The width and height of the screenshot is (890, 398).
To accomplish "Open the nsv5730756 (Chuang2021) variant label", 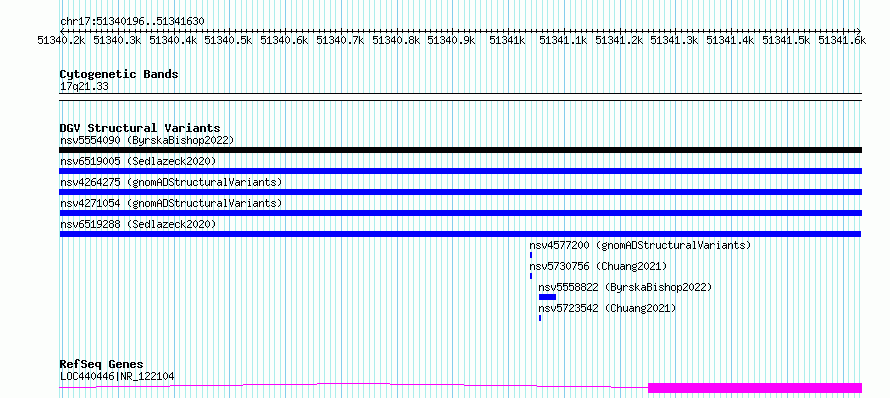I will click(x=598, y=266).
